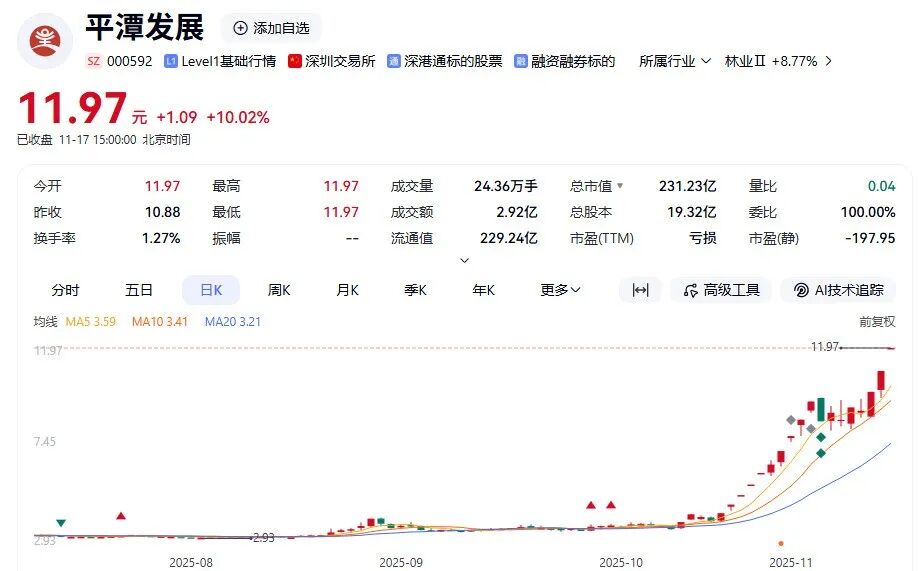
Task: Click the 昨收 value 10.88
Action: [163, 212]
